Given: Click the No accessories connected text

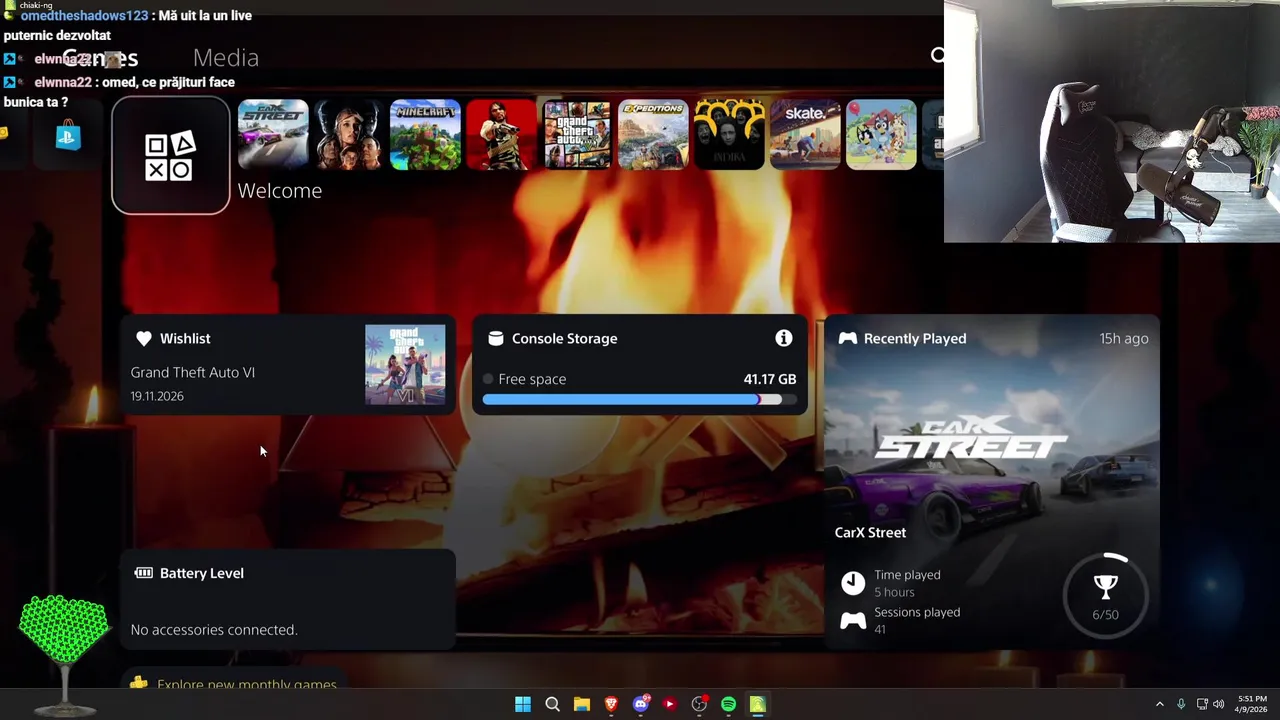Looking at the screenshot, I should coord(214,629).
